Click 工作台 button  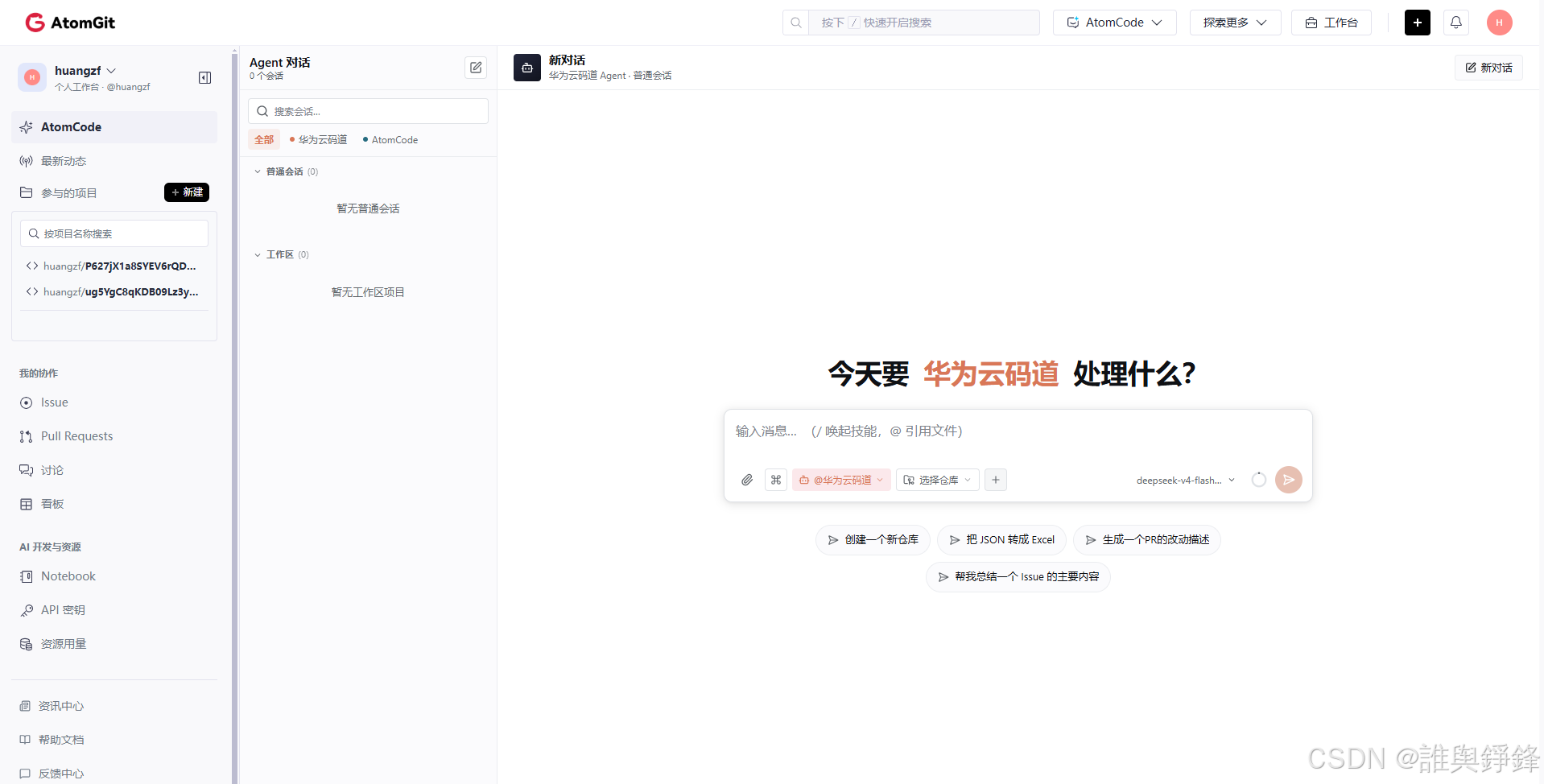point(1331,23)
